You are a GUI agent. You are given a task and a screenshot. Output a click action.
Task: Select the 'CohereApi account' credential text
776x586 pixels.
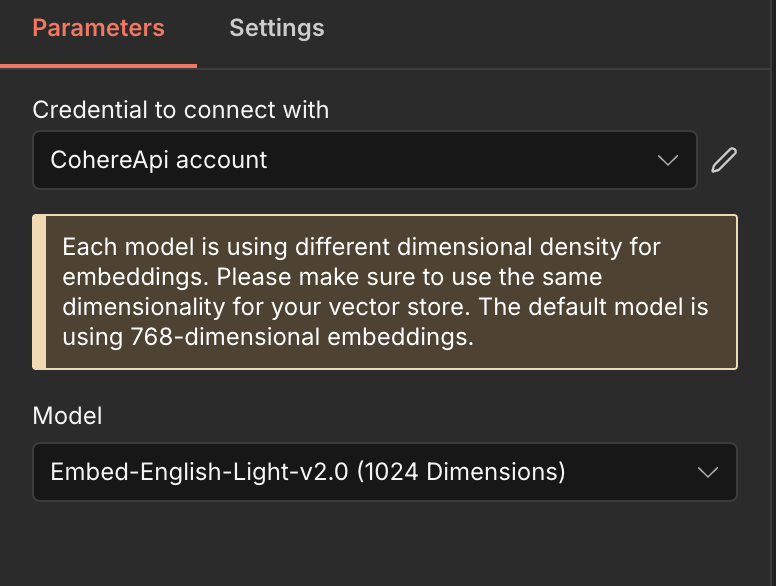(x=159, y=160)
